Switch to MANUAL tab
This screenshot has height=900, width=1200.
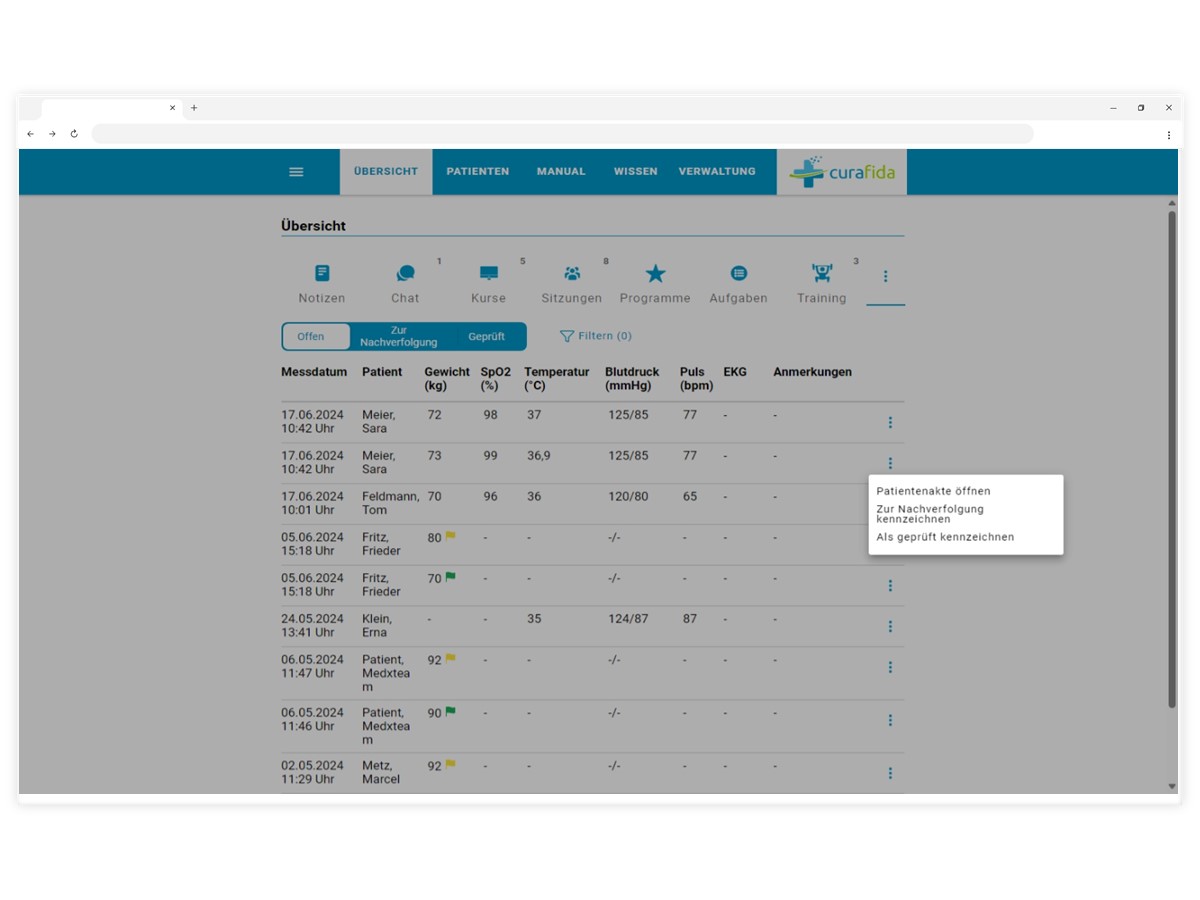coord(561,172)
